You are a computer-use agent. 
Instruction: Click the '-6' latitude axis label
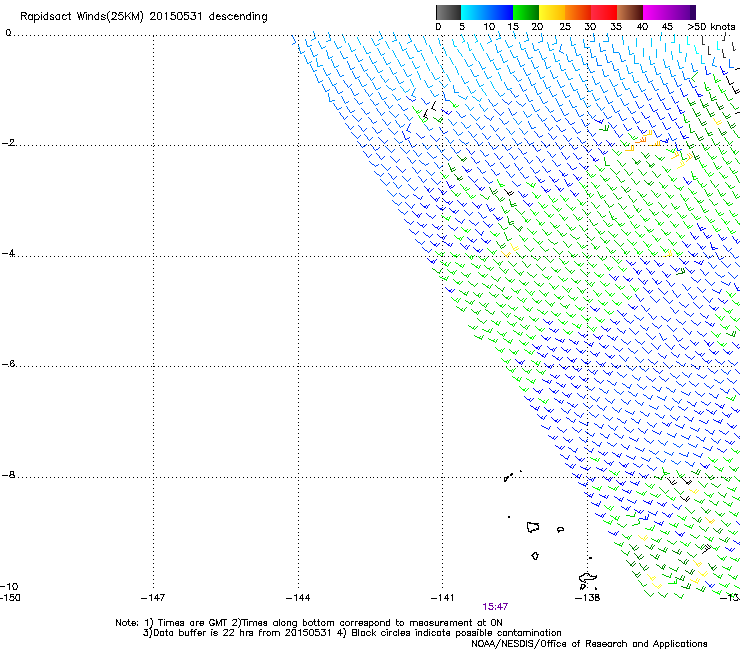(8, 364)
